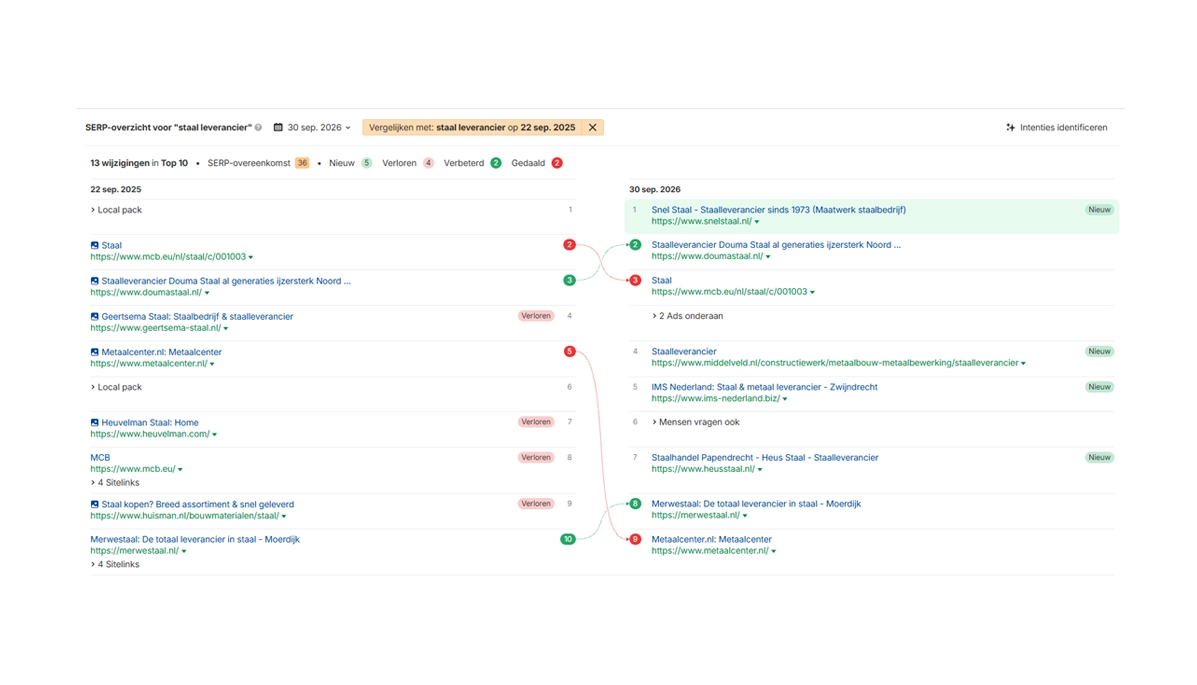
Task: Click the SERP-overeenkomst 36 indicator
Action: tap(258, 163)
